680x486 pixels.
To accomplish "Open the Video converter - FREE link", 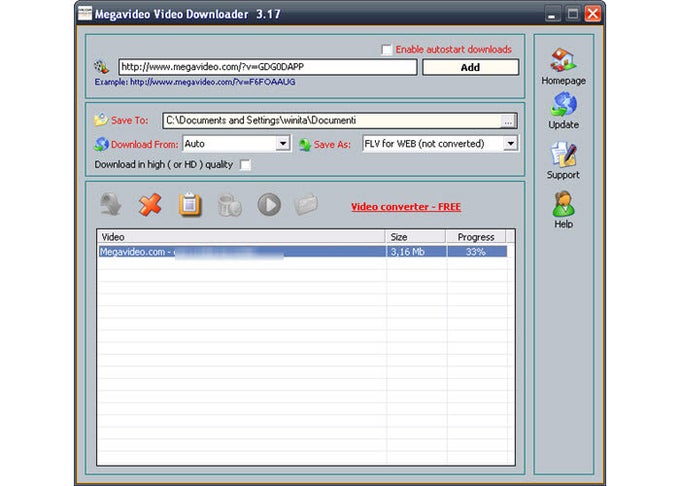I will [x=406, y=207].
